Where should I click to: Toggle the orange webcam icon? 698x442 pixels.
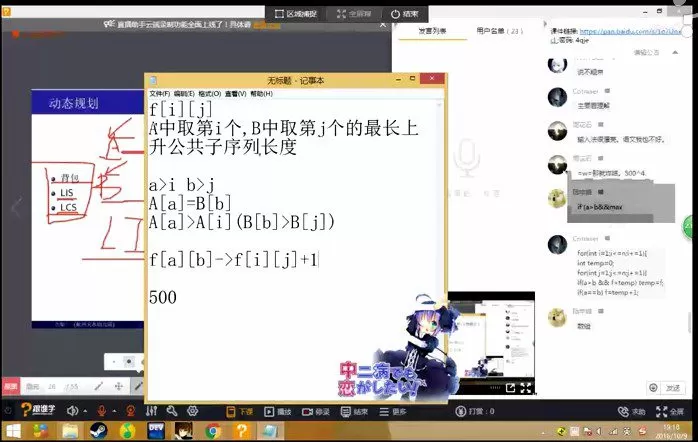(x=131, y=411)
